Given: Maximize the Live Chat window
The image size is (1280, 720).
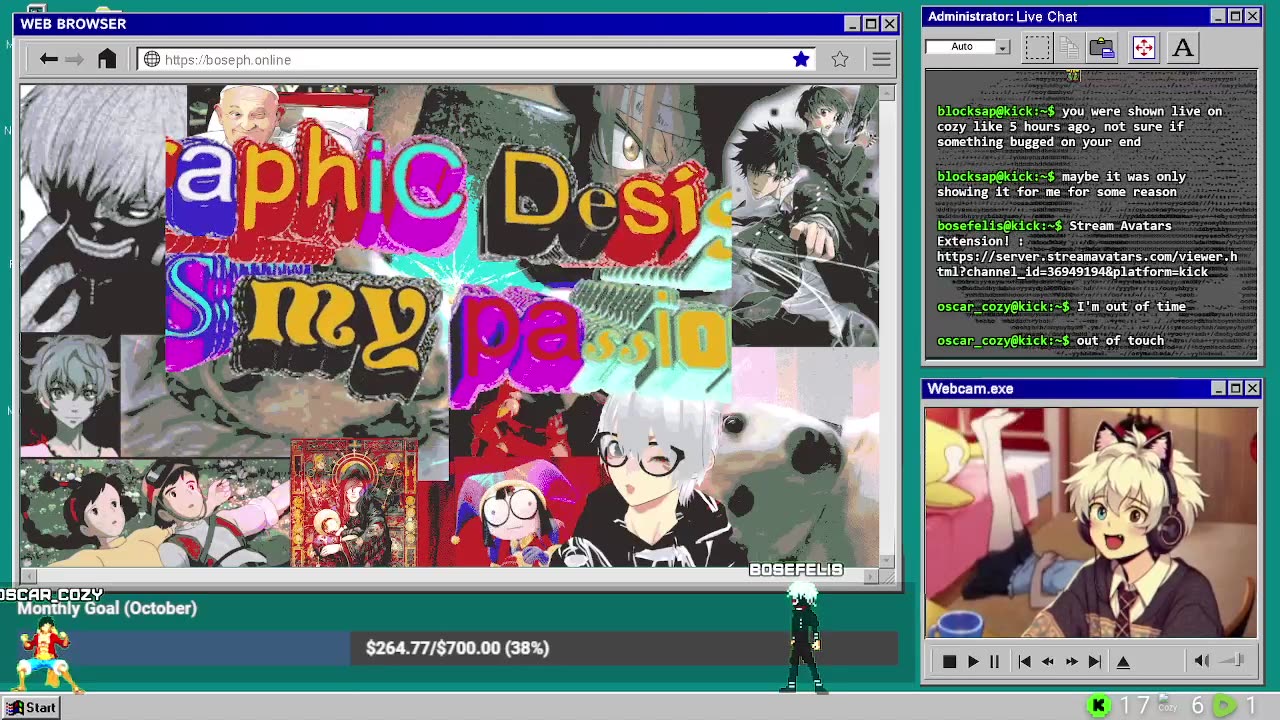Looking at the screenshot, I should click(1235, 17).
